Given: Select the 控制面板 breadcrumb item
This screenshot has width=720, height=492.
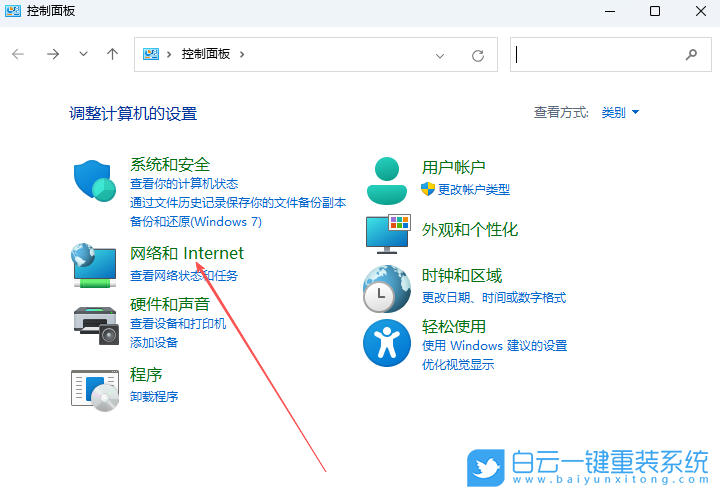Looking at the screenshot, I should point(206,54).
